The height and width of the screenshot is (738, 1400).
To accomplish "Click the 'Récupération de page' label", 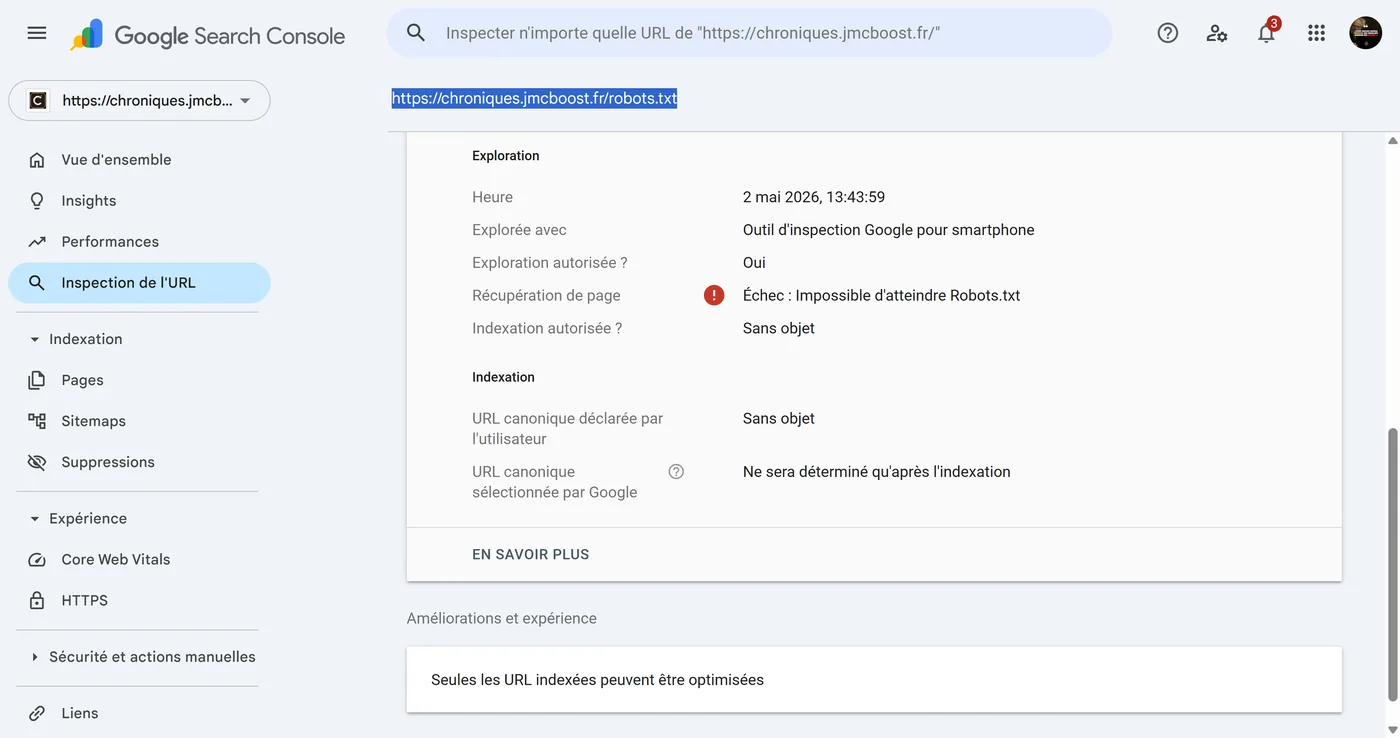I will pyautogui.click(x=546, y=296).
